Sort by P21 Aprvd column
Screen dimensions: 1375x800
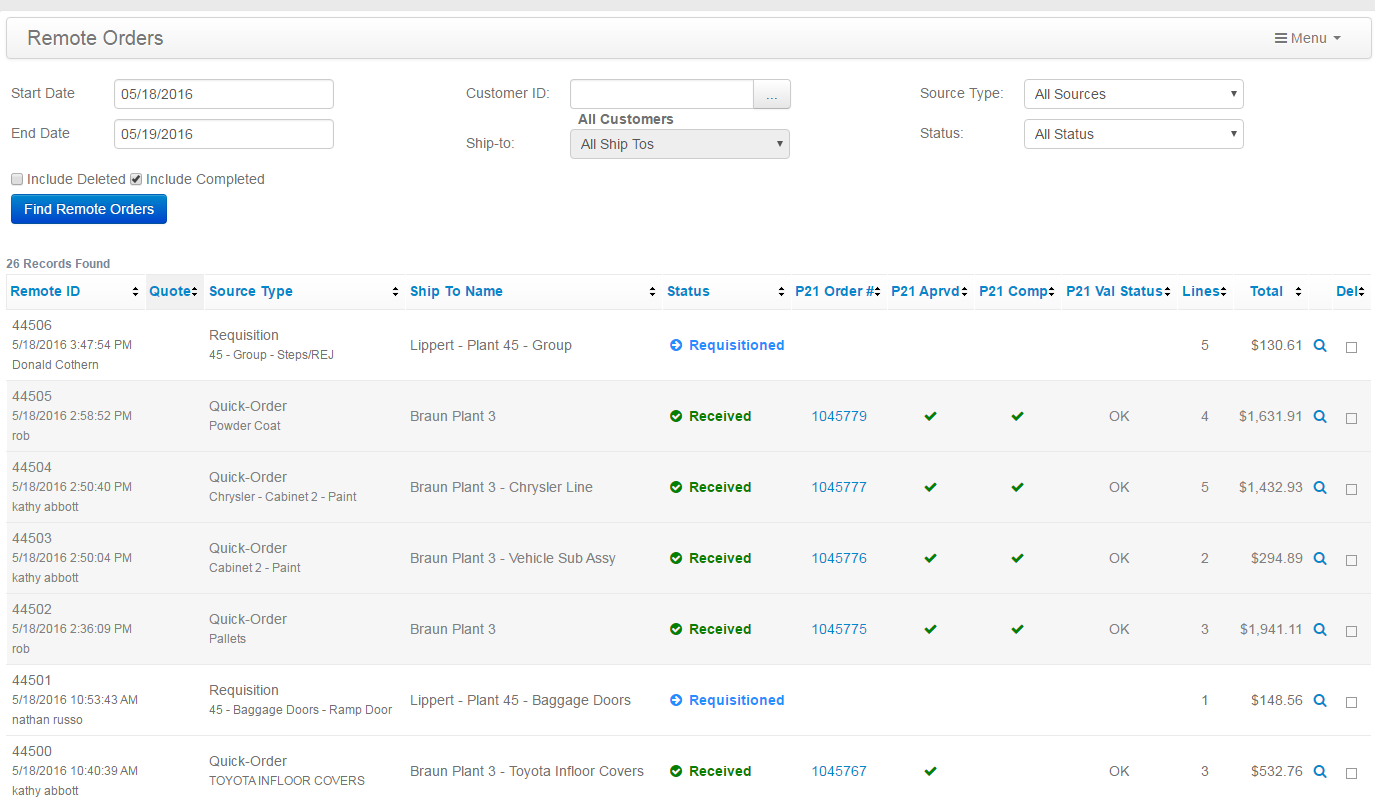[930, 291]
